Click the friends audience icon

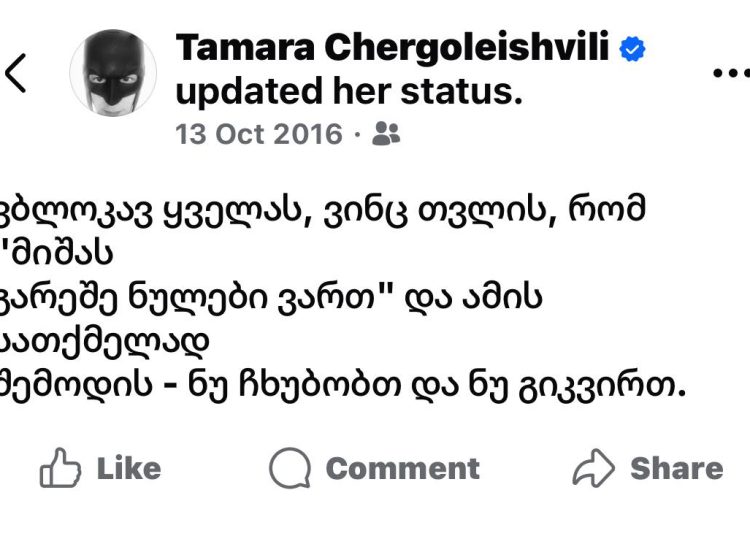tap(385, 134)
